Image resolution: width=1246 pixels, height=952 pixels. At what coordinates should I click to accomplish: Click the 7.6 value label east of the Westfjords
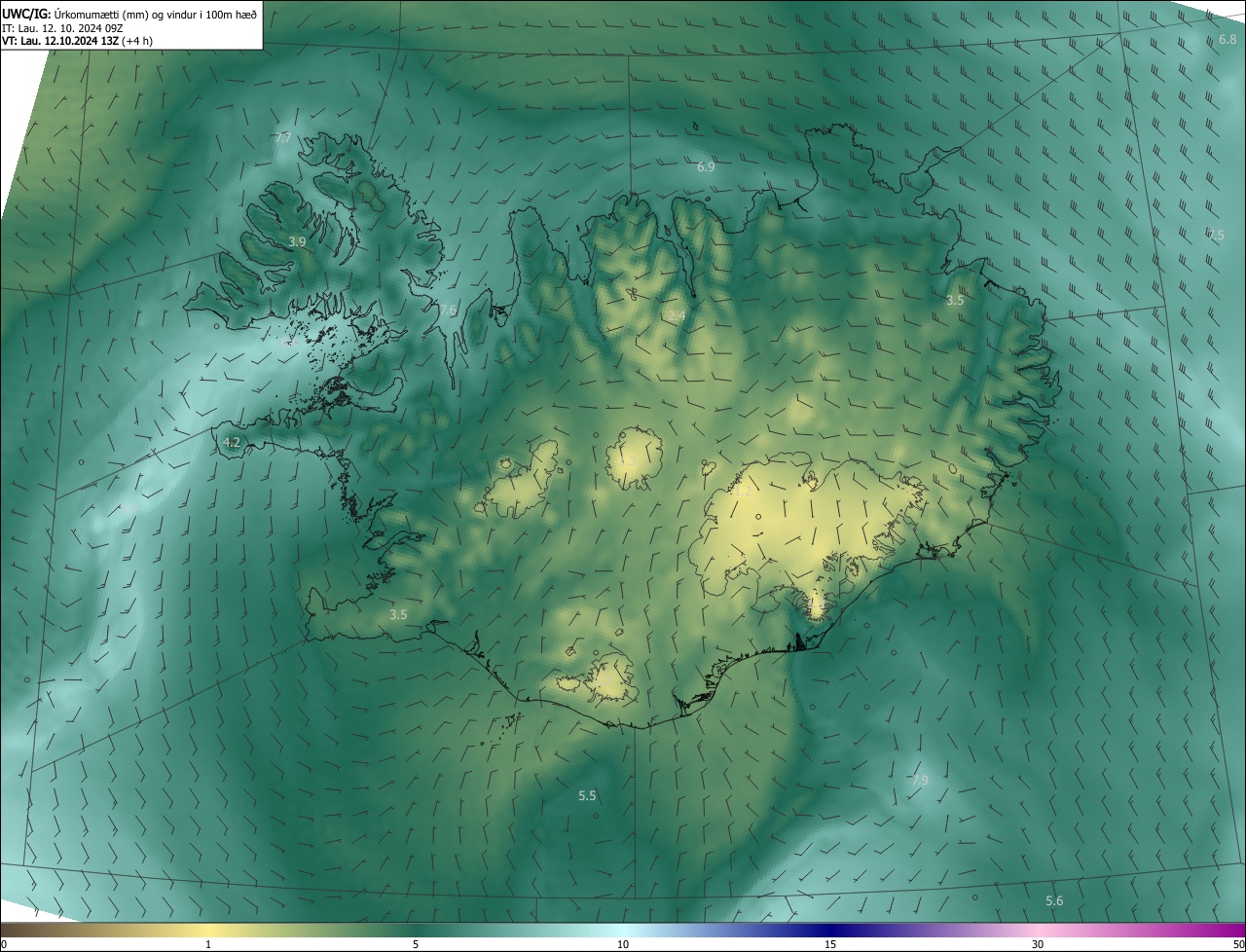coord(447,310)
